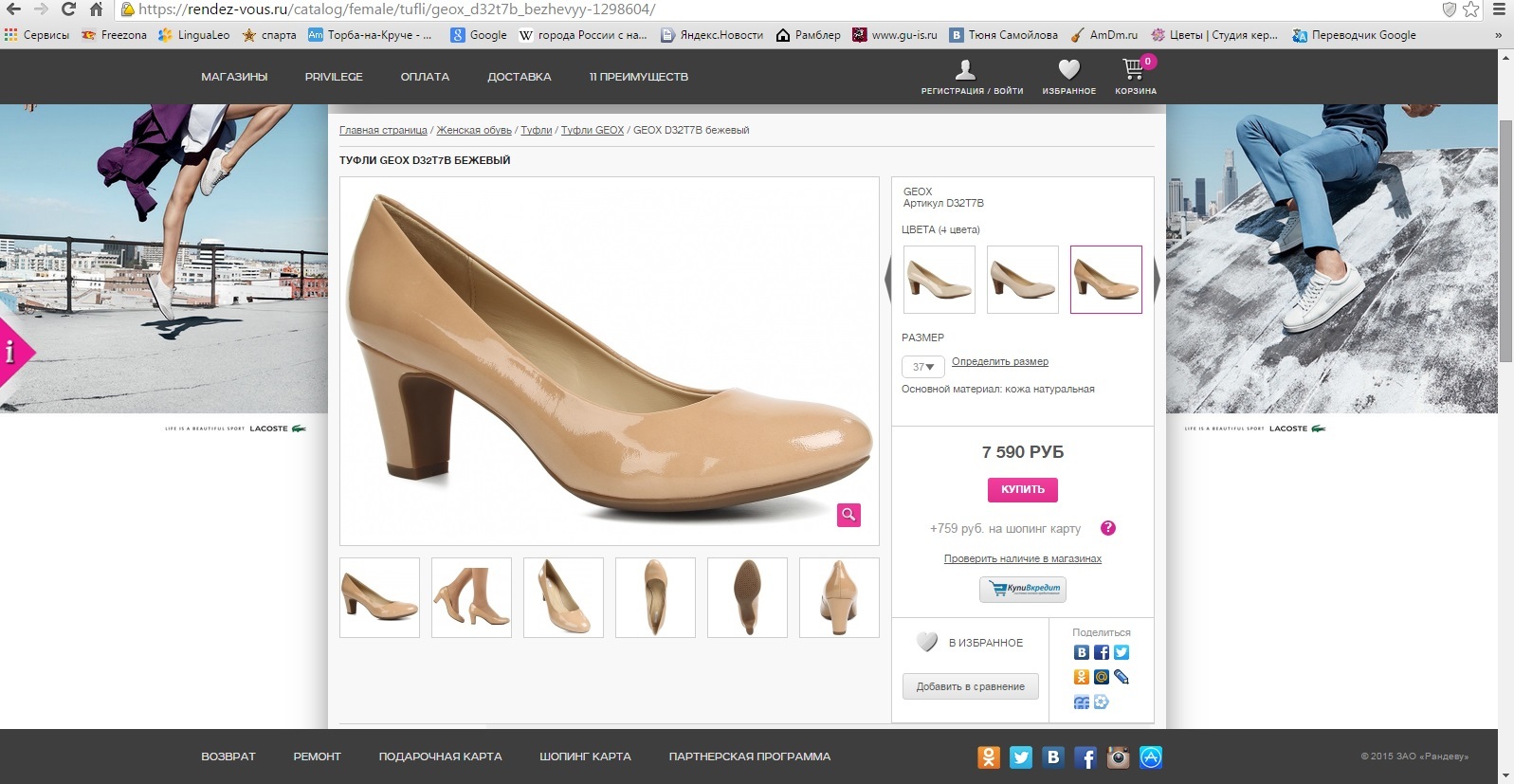
Task: Show next colors with right carousel arrow
Action: [x=1157, y=280]
